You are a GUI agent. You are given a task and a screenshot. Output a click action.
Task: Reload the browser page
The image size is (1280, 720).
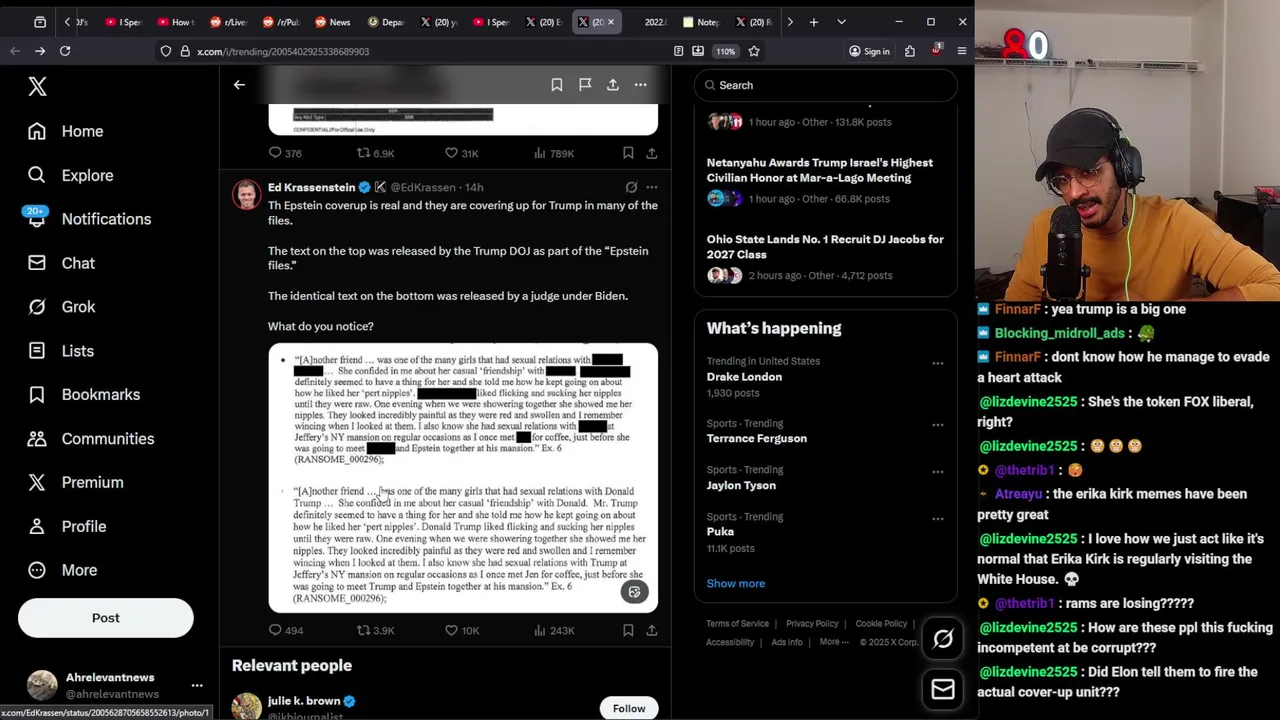tap(65, 51)
